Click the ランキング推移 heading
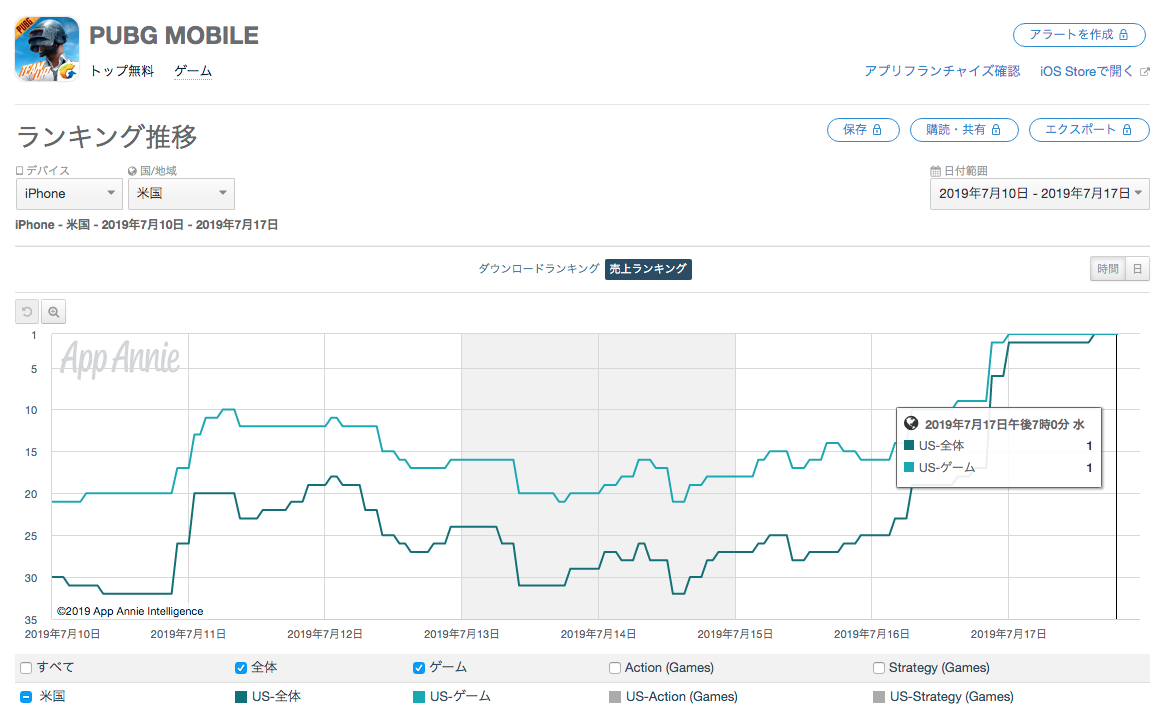Viewport: 1156px width, 723px height. tap(107, 137)
